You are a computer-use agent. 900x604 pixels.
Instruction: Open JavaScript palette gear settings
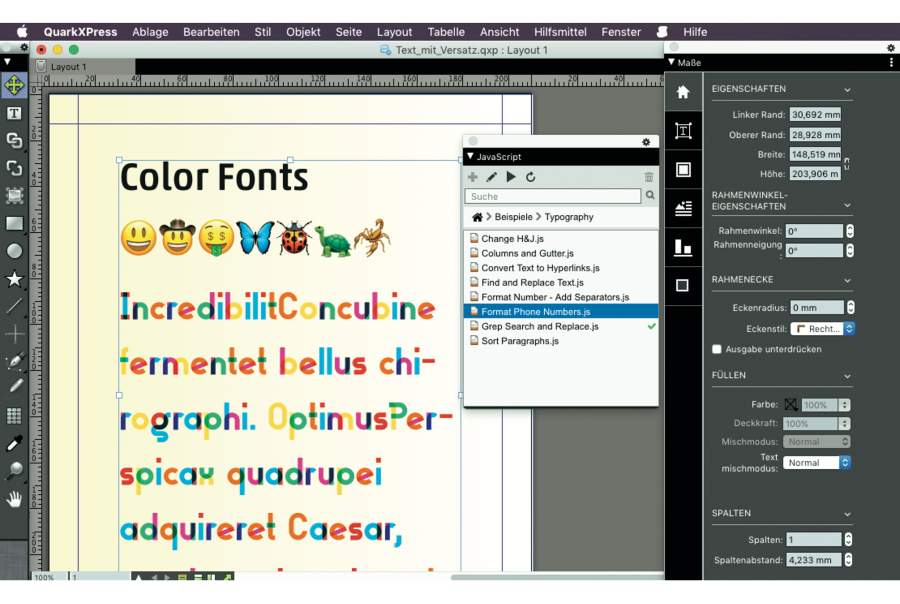(x=646, y=142)
